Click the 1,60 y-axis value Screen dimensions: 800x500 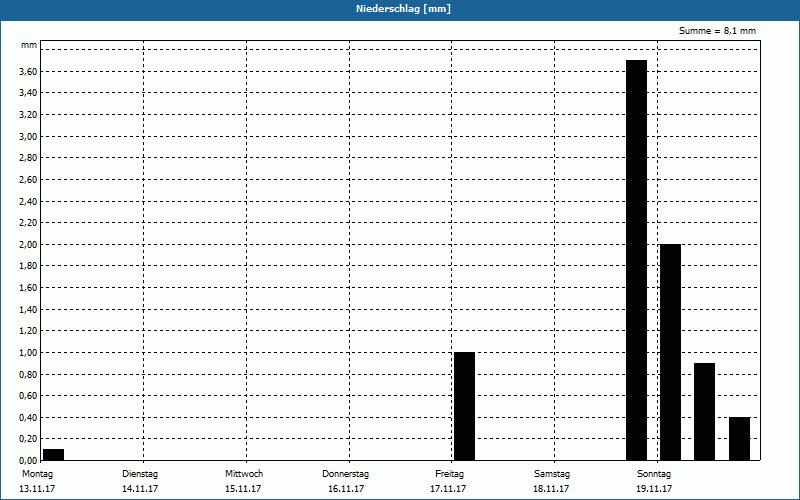28,287
